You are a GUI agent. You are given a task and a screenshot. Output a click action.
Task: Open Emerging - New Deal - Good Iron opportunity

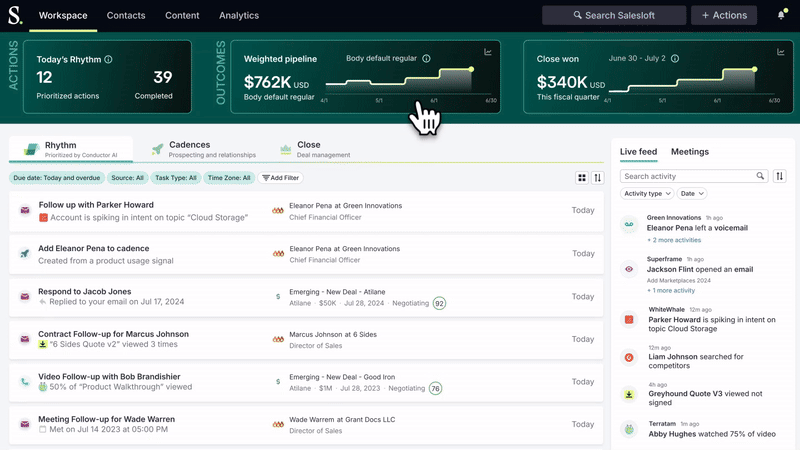pyautogui.click(x=342, y=377)
